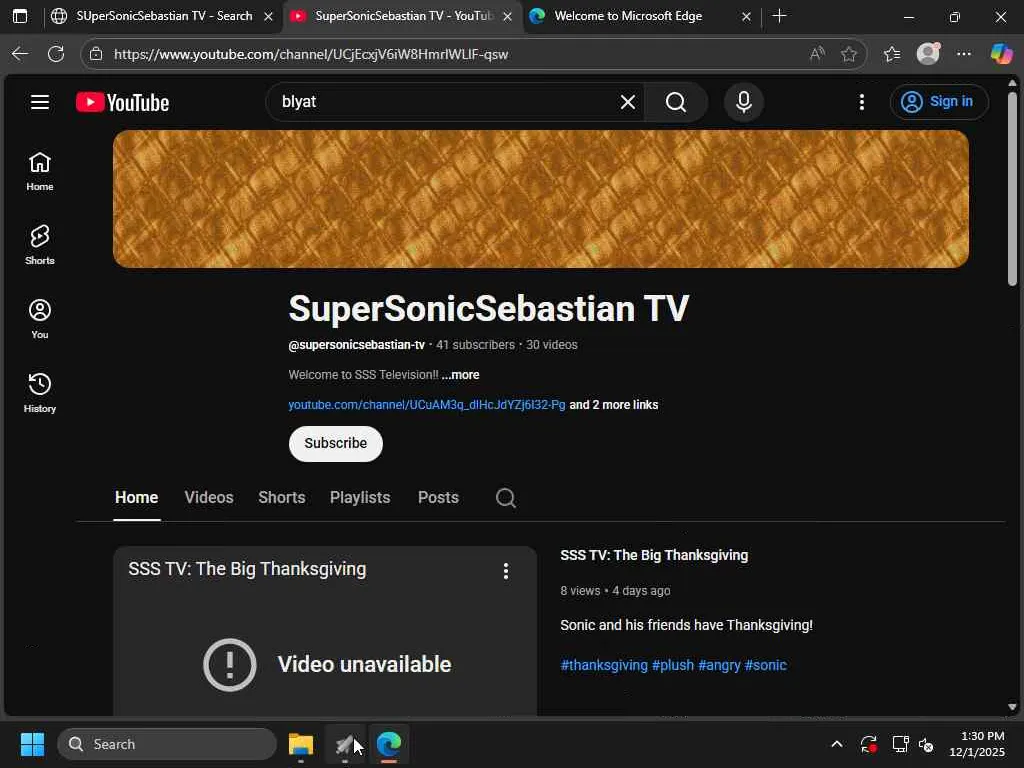Screen dimensions: 1024x768
Task: Open the #thanksgiving hashtag
Action: point(604,665)
